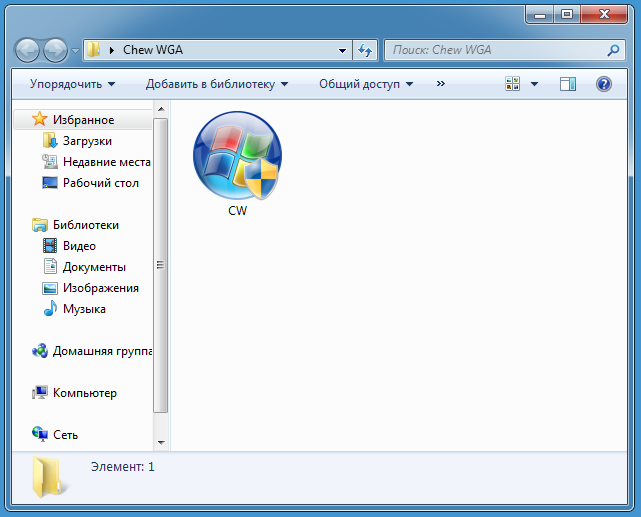Viewport: 641px width, 517px height.
Task: Open Загрузки folder in favorites
Action: (86, 141)
